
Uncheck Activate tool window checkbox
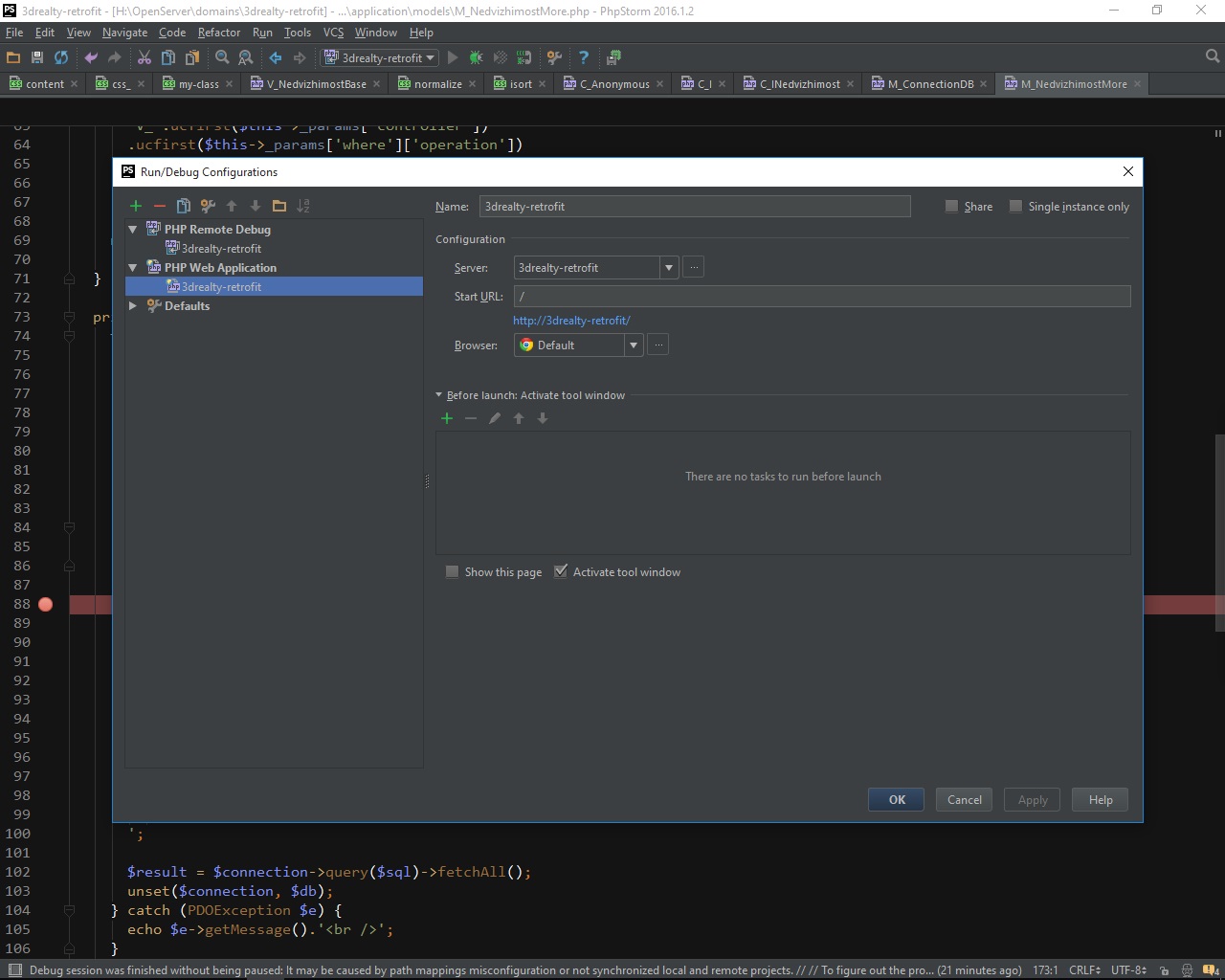[561, 572]
